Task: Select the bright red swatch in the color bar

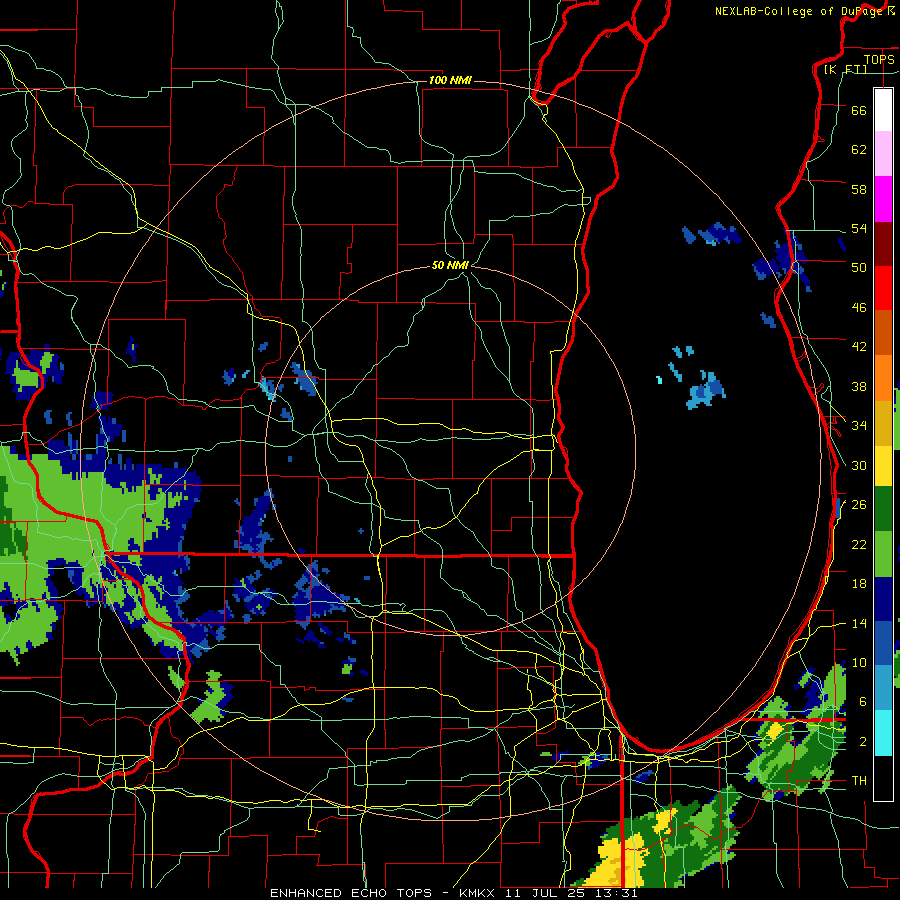Action: coord(883,288)
